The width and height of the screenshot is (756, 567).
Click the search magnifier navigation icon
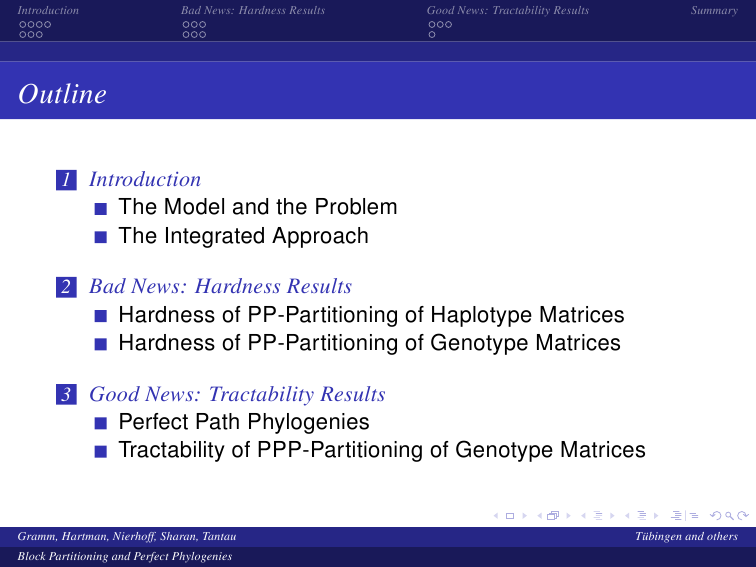coord(729,516)
